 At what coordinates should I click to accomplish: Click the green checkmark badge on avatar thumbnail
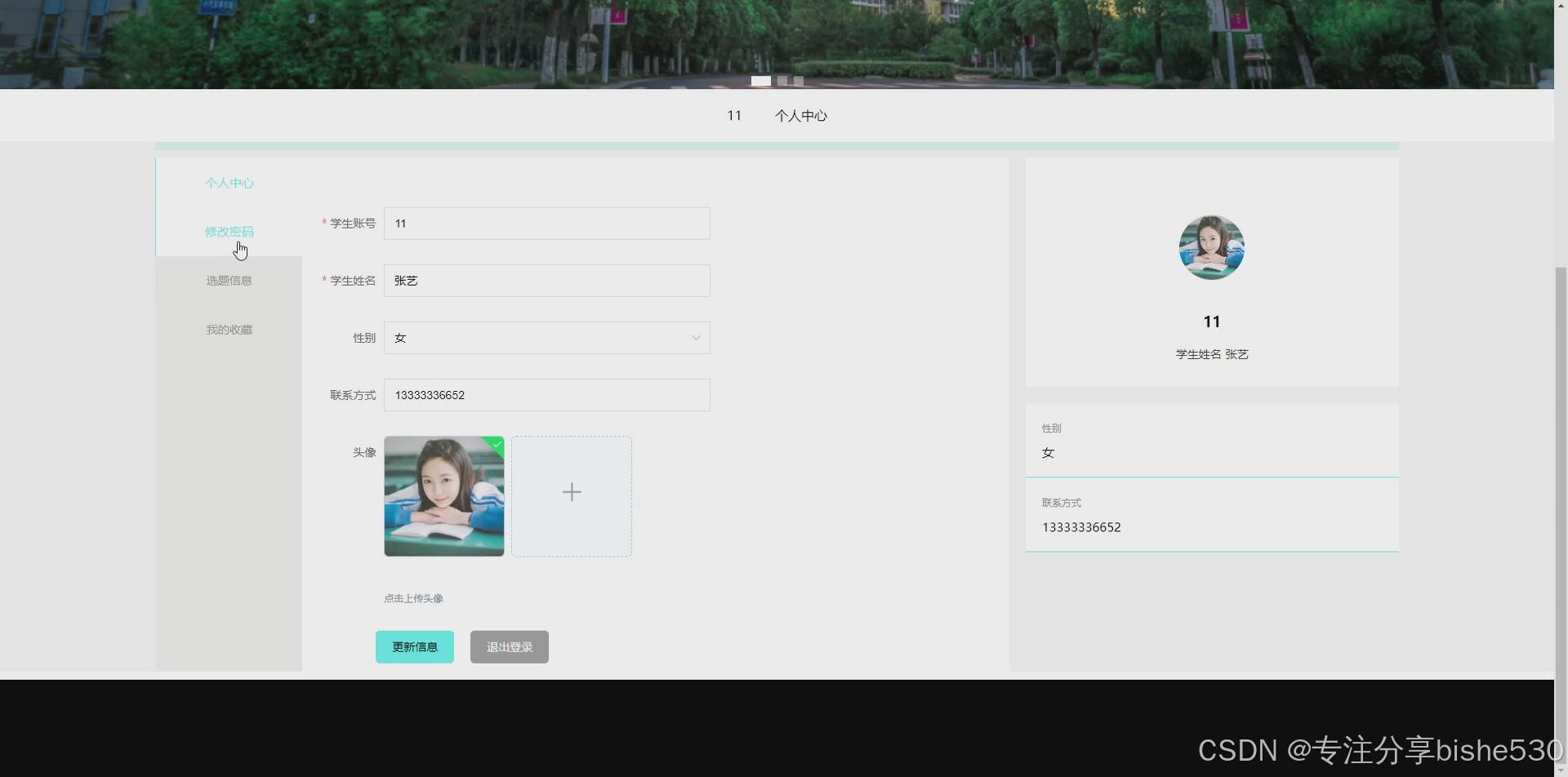(497, 444)
